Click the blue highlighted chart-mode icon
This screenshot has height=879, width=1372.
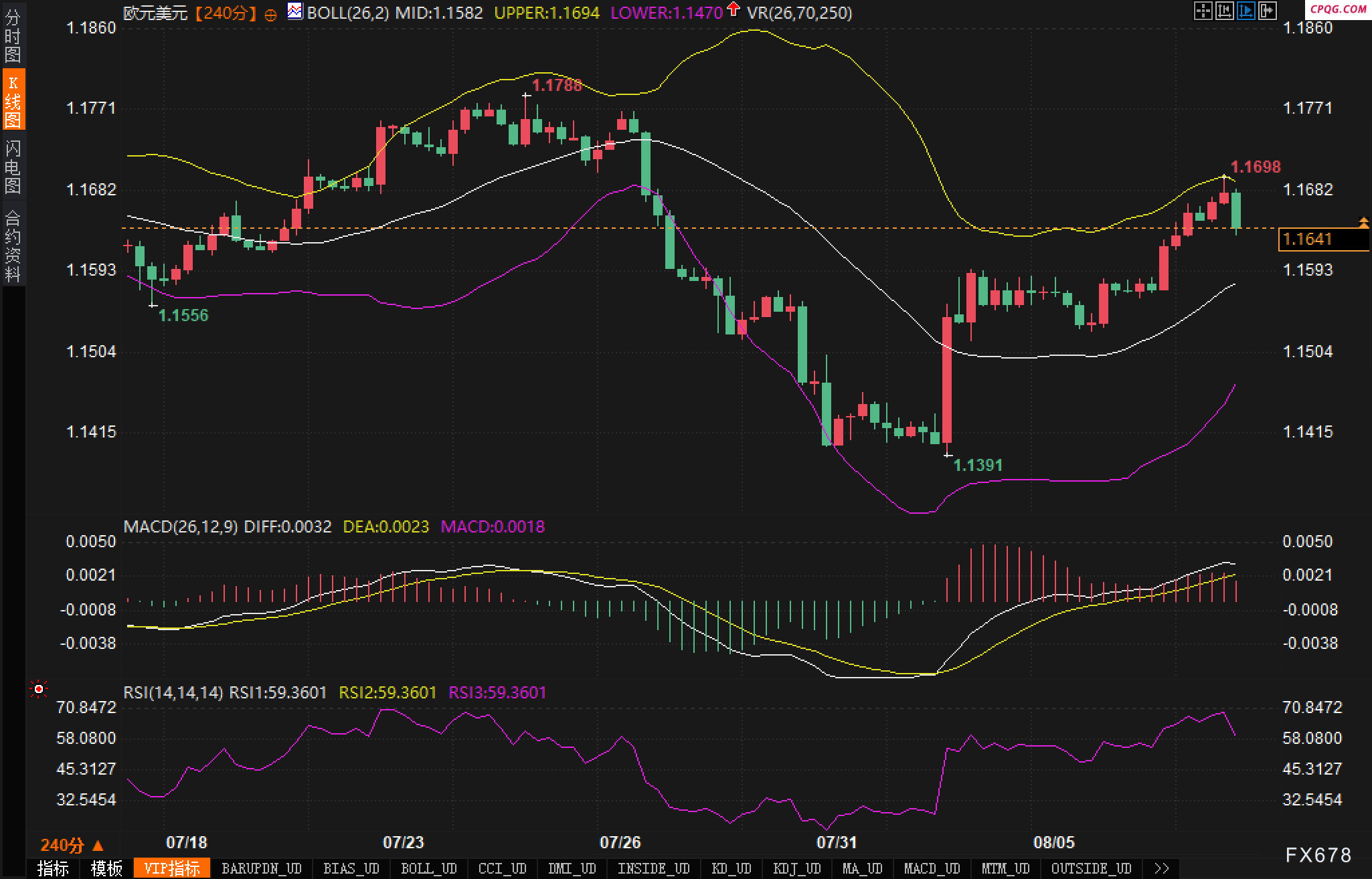pyautogui.click(x=1246, y=11)
